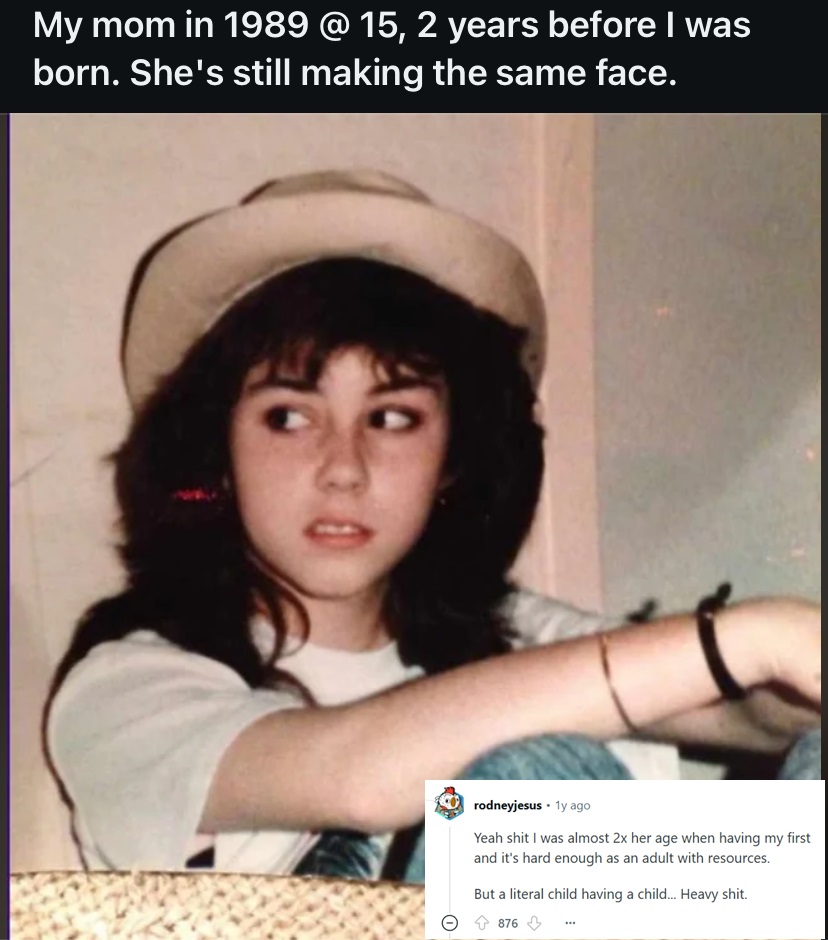Click the 876 vote count

click(508, 923)
